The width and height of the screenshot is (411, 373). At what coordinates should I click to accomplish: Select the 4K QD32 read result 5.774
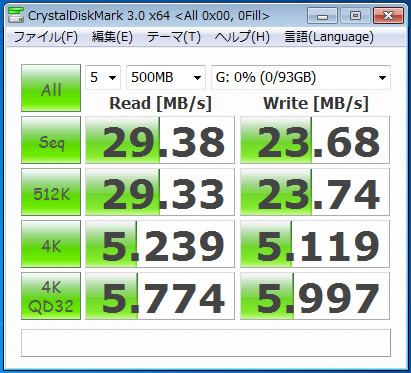[x=160, y=296]
